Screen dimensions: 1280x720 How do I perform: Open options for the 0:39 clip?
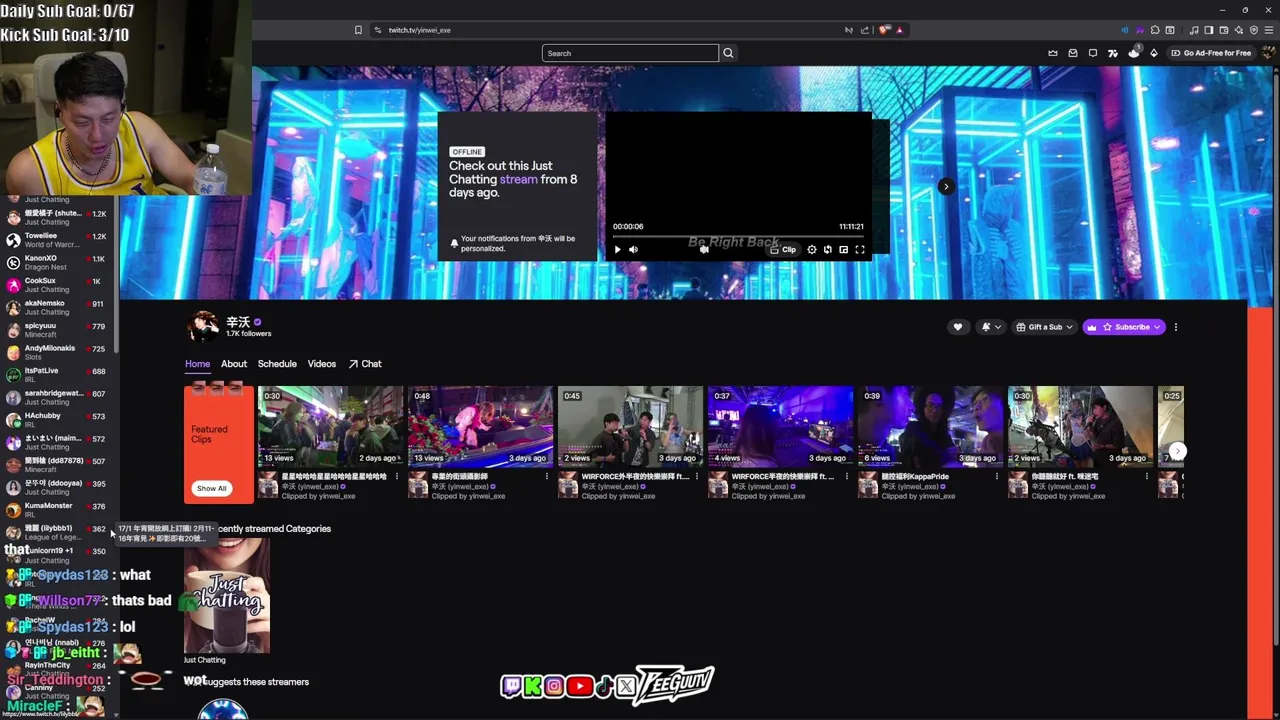997,477
